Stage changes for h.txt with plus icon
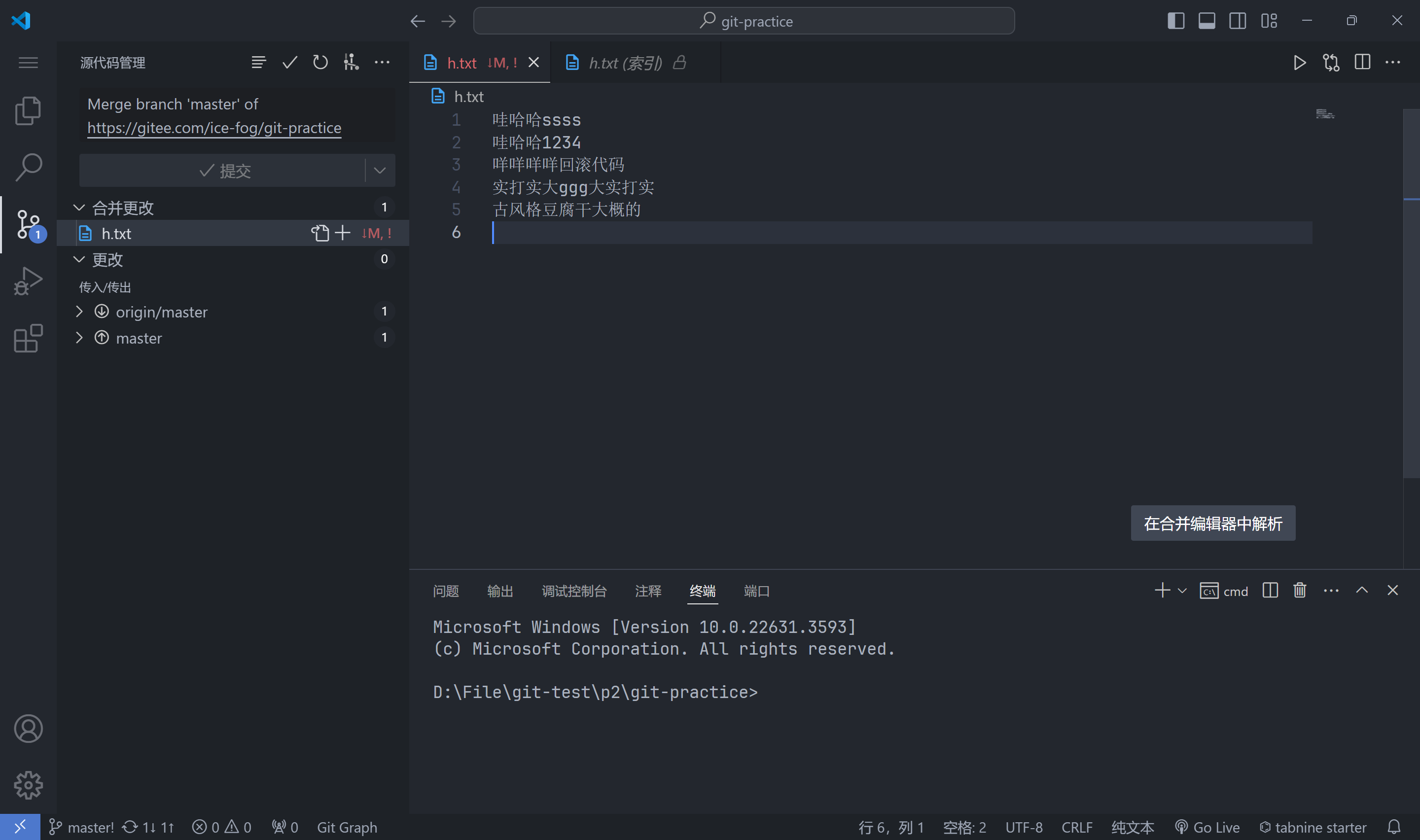Image resolution: width=1420 pixels, height=840 pixels. [343, 233]
